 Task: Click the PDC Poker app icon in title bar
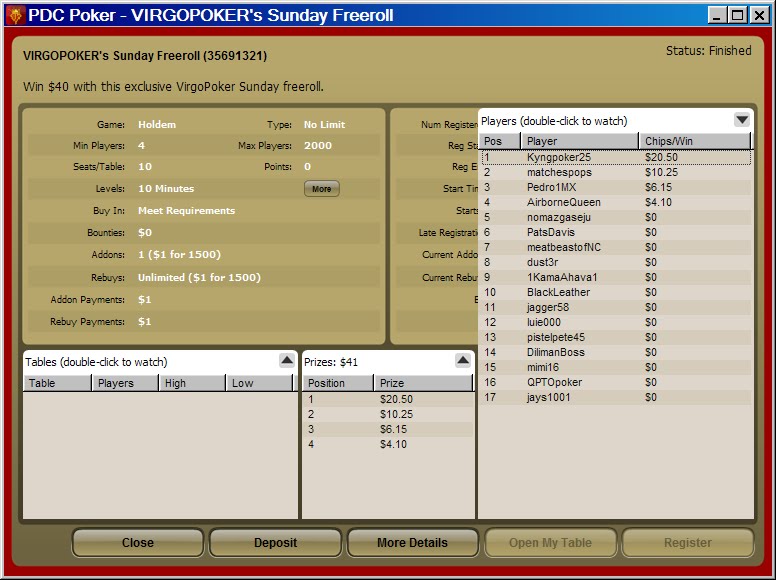pos(15,15)
